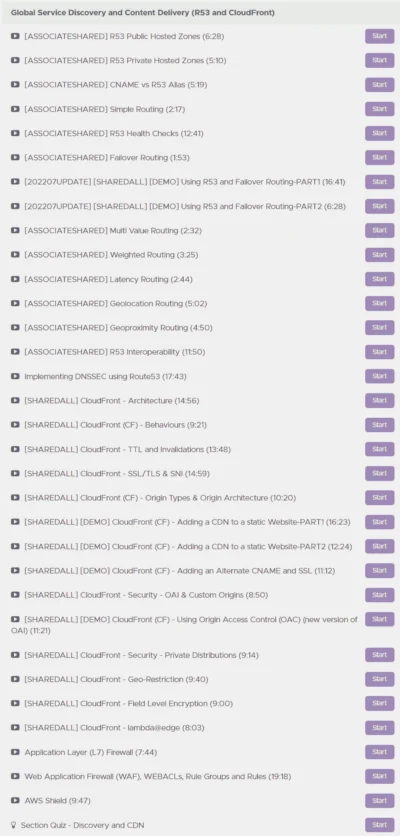Click video icon for CloudFront - Geo-Restriction
Viewport: 400px width, 836px height.
pos(15,679)
